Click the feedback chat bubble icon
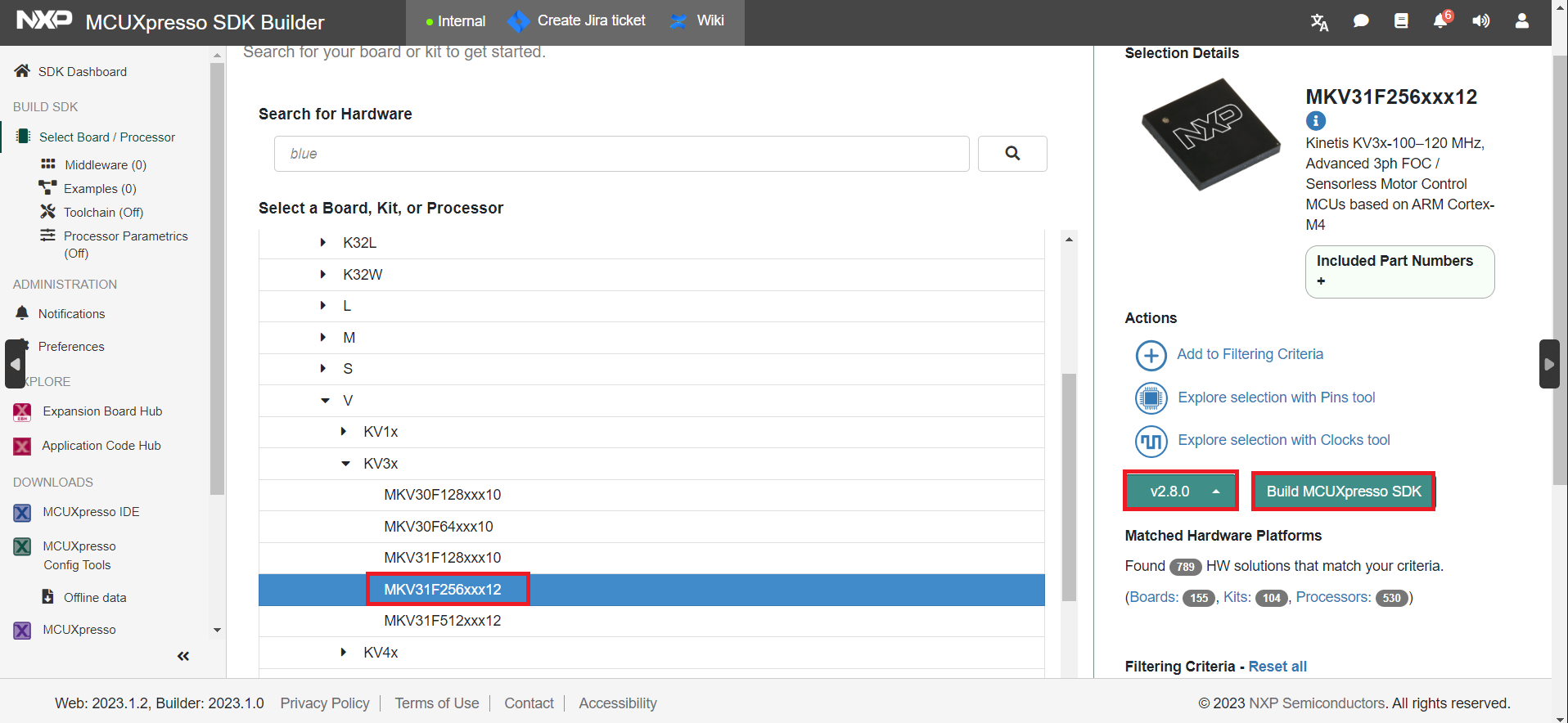The height and width of the screenshot is (723, 1568). click(1361, 21)
